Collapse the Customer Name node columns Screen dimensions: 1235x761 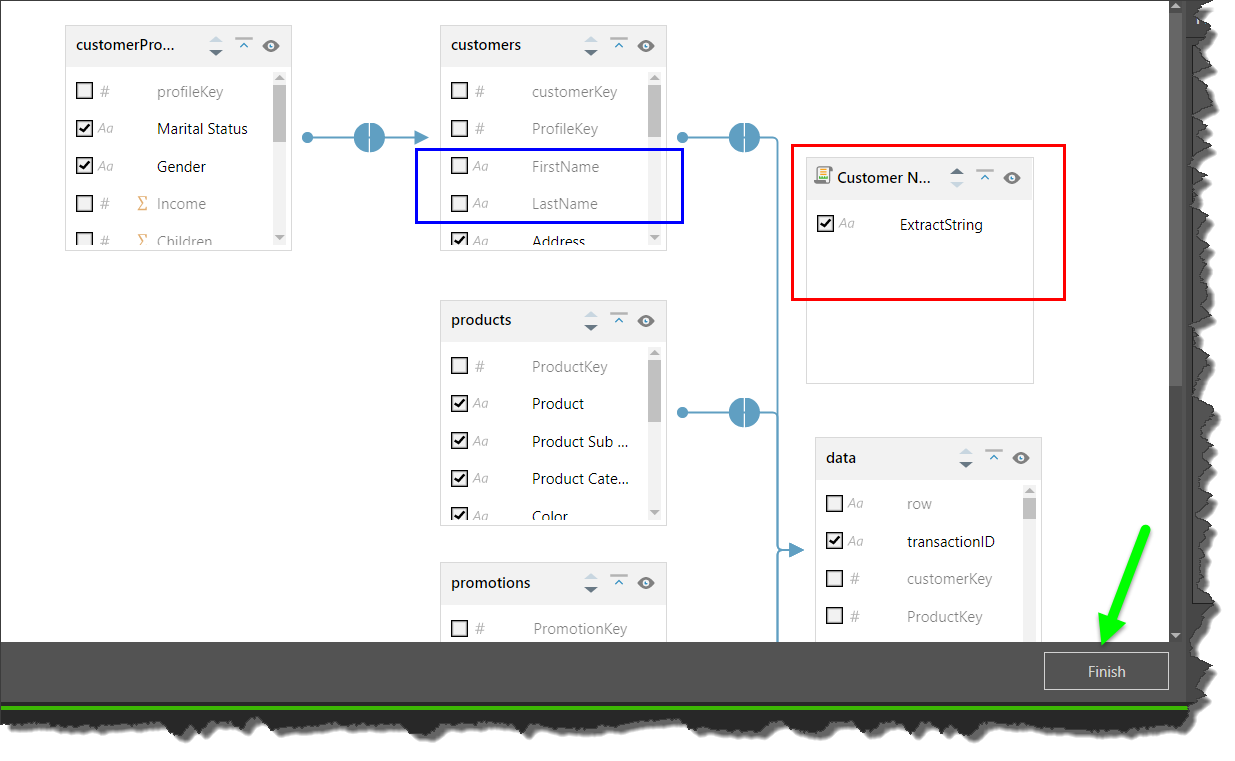point(985,177)
